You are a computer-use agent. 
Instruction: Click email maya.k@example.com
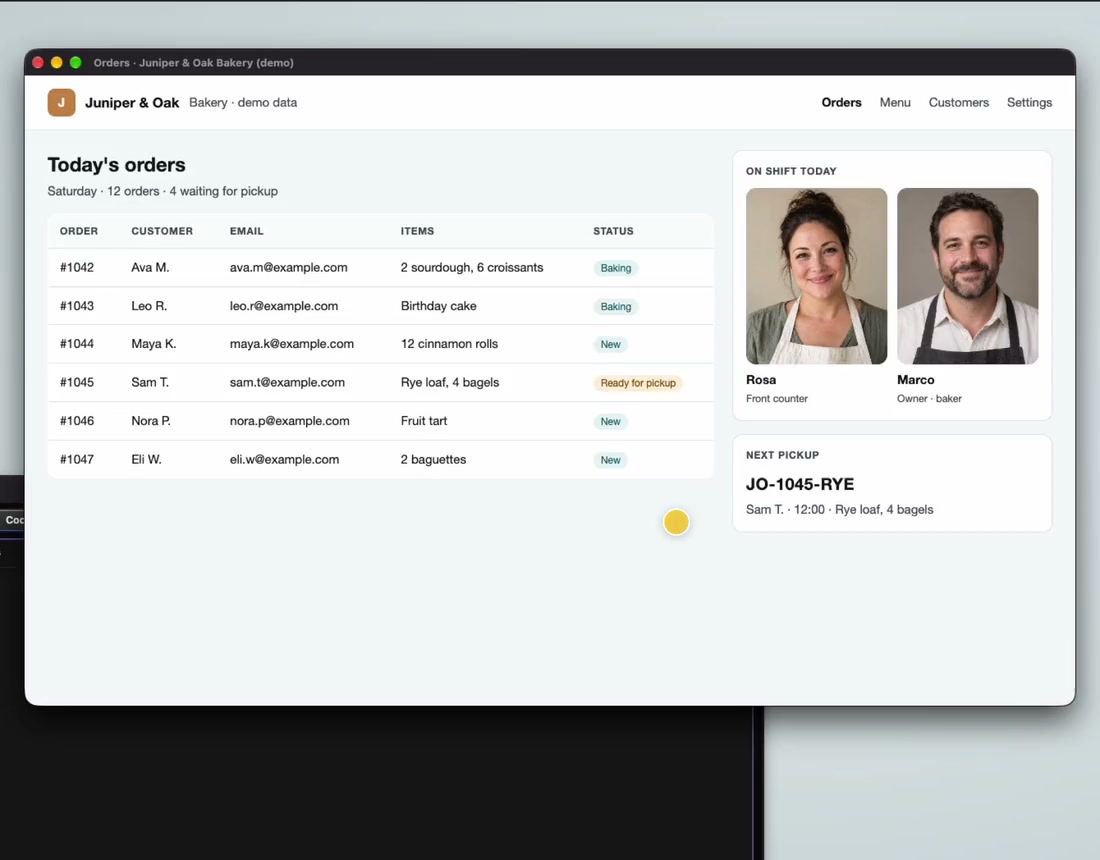point(292,344)
